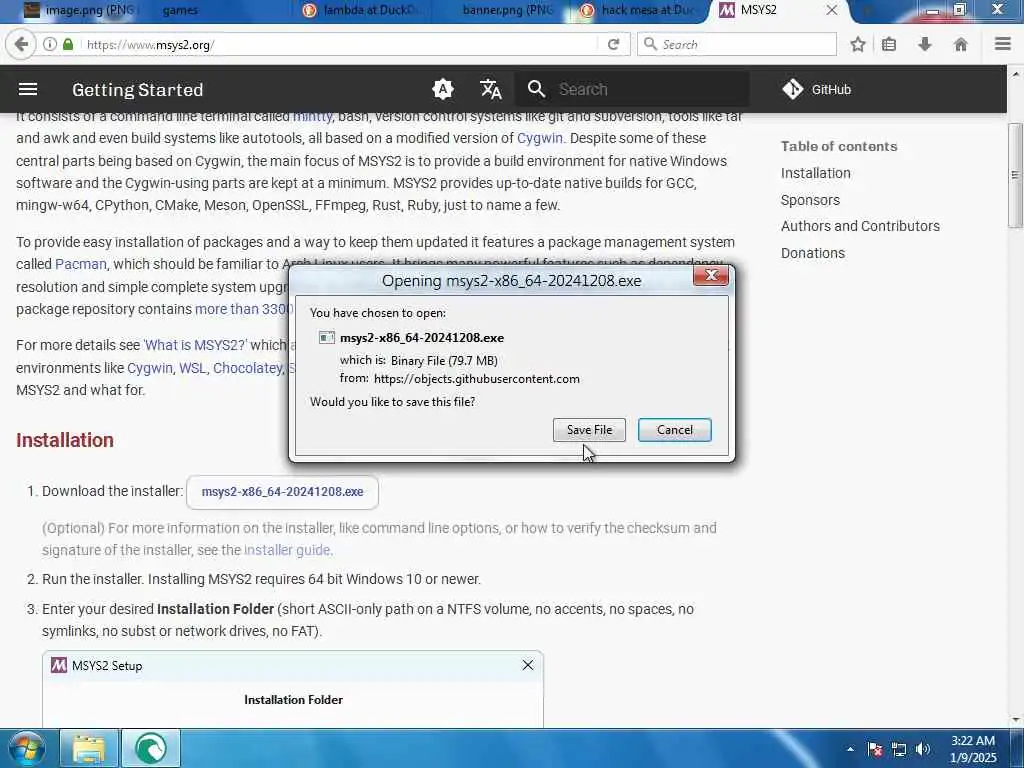This screenshot has width=1024, height=768.
Task: Open the Cygwin link near WSL
Action: click(150, 368)
